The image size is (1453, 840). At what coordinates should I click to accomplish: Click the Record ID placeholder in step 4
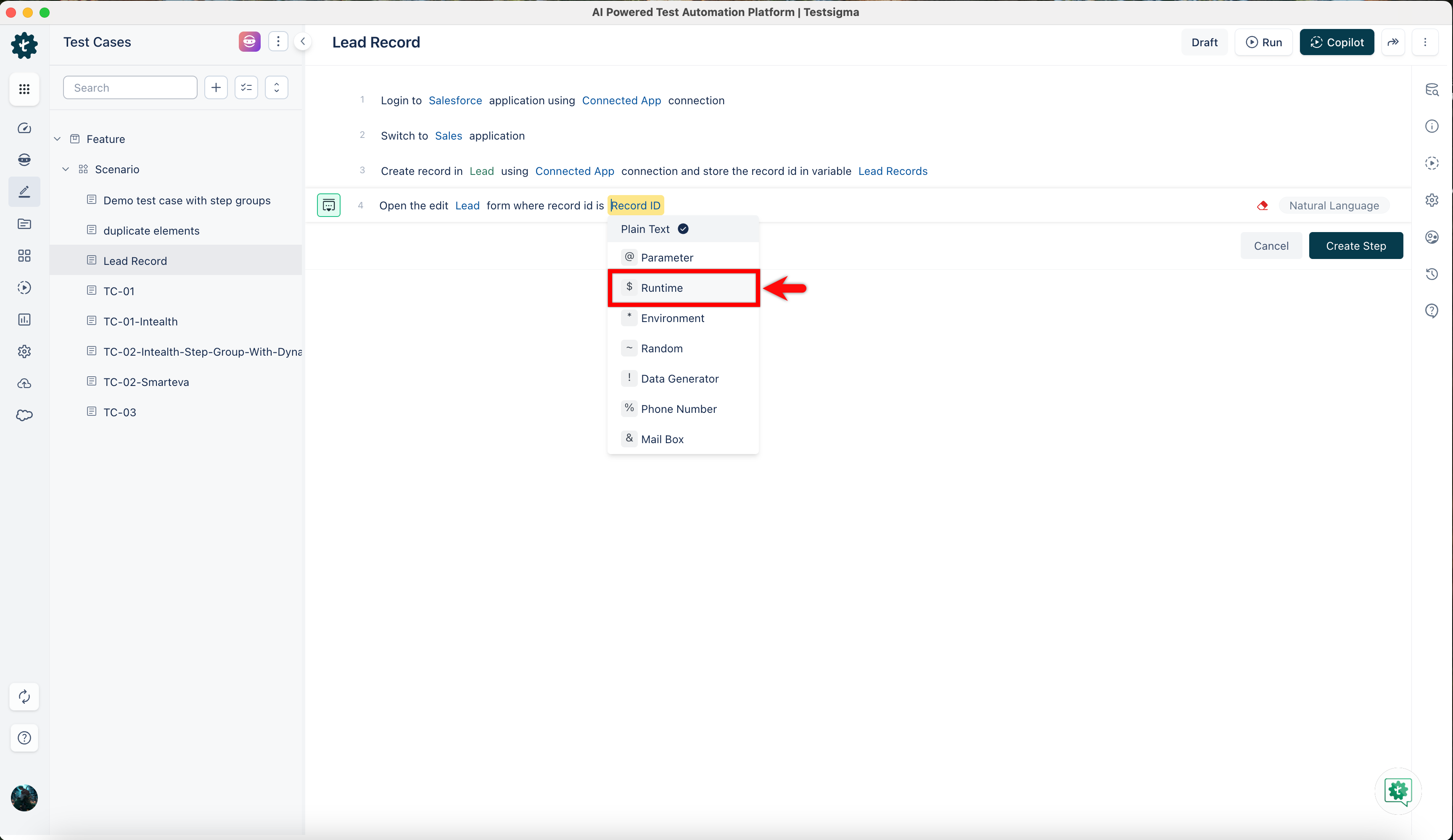point(635,206)
